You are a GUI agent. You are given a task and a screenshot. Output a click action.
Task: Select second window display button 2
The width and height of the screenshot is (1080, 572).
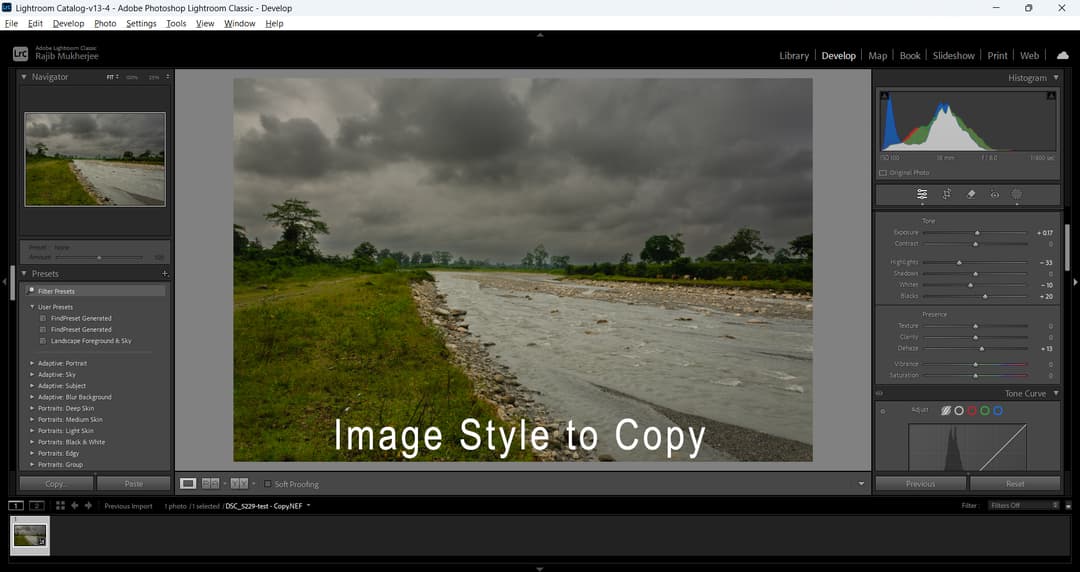37,506
